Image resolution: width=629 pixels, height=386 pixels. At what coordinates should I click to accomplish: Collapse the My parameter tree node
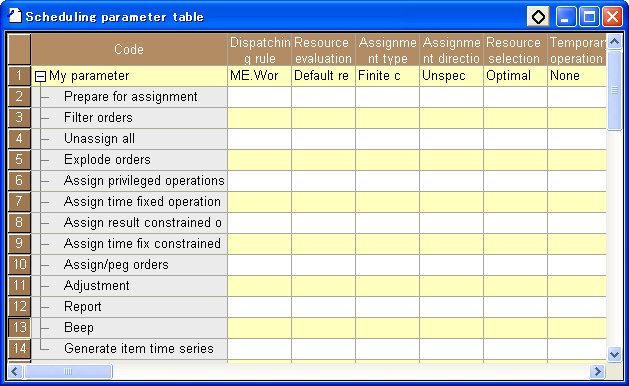[40, 76]
